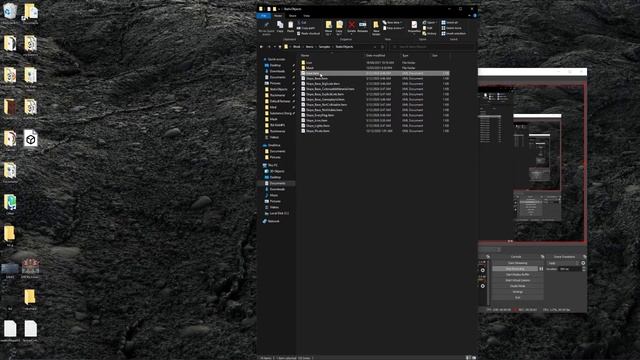The height and width of the screenshot is (360, 640).
Task: Open the Fade transition dropdown in OBS
Action: click(x=563, y=263)
